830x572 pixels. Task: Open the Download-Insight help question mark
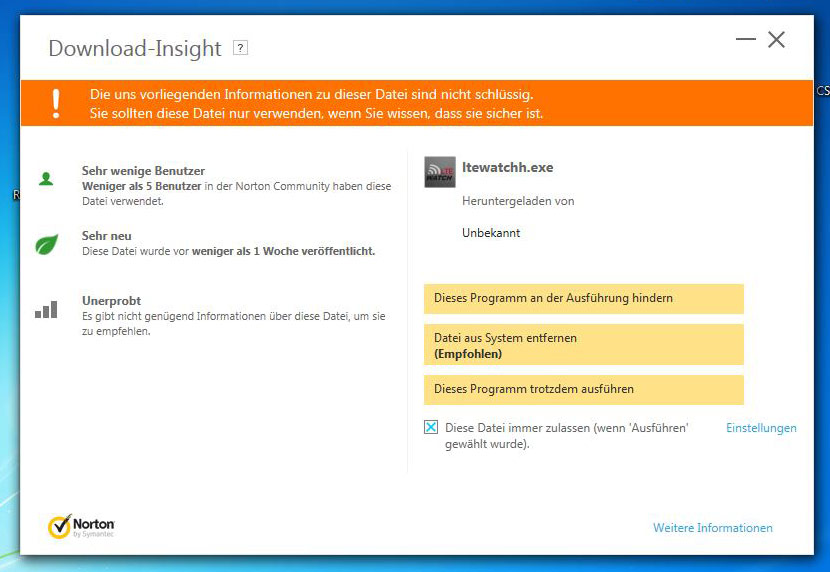pos(240,48)
